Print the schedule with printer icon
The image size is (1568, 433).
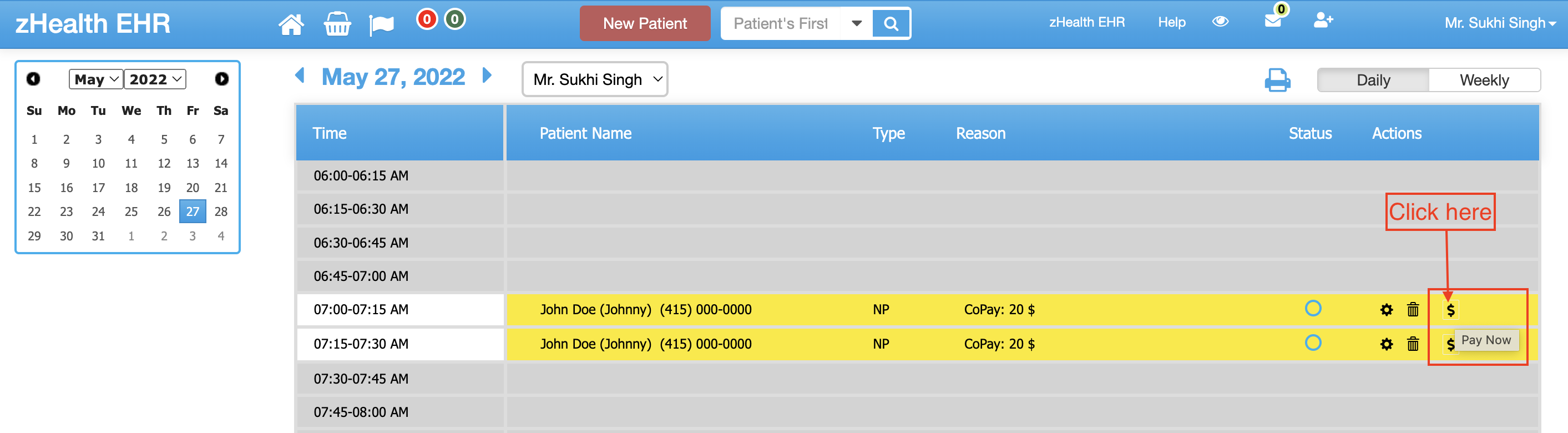1277,80
